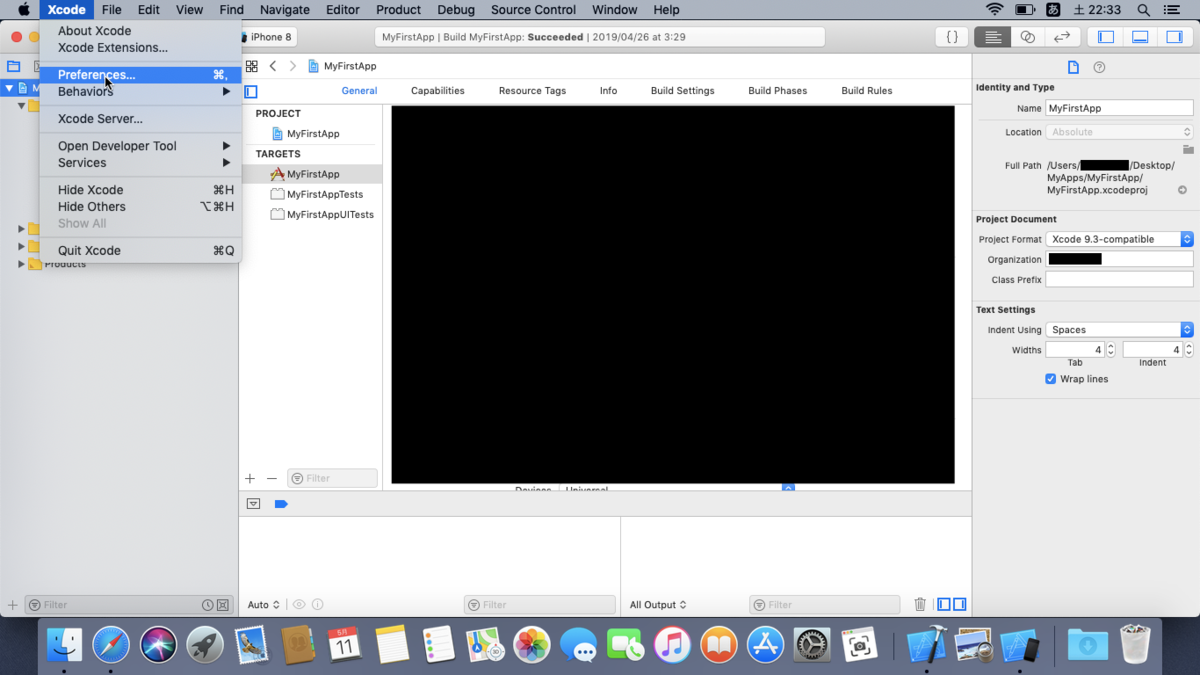Open Spotlight search in menu bar
Screen dimensions: 1200x675
tap(1144, 10)
